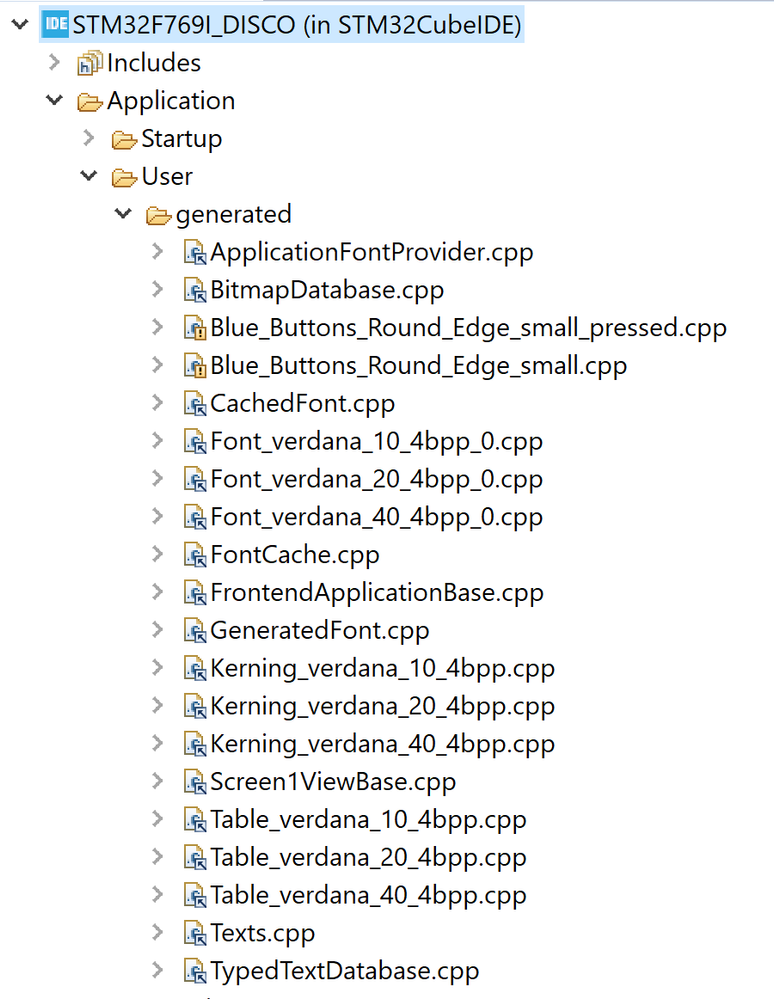Click the Startup folder icon
Viewport: 774px width, 999px height.
124,139
